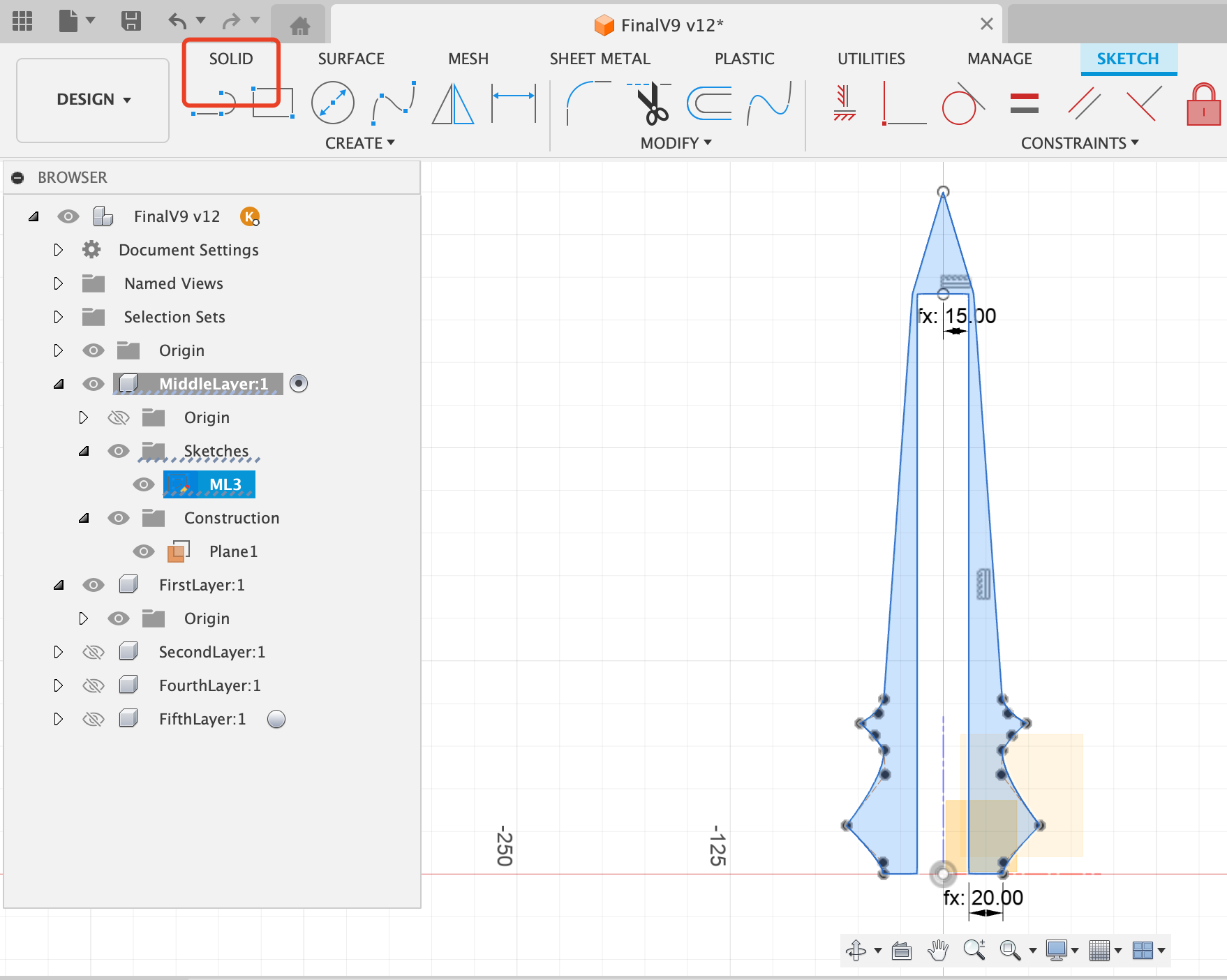Select the Sketch Dimension tool
The height and width of the screenshot is (980, 1227).
pyautogui.click(x=514, y=103)
